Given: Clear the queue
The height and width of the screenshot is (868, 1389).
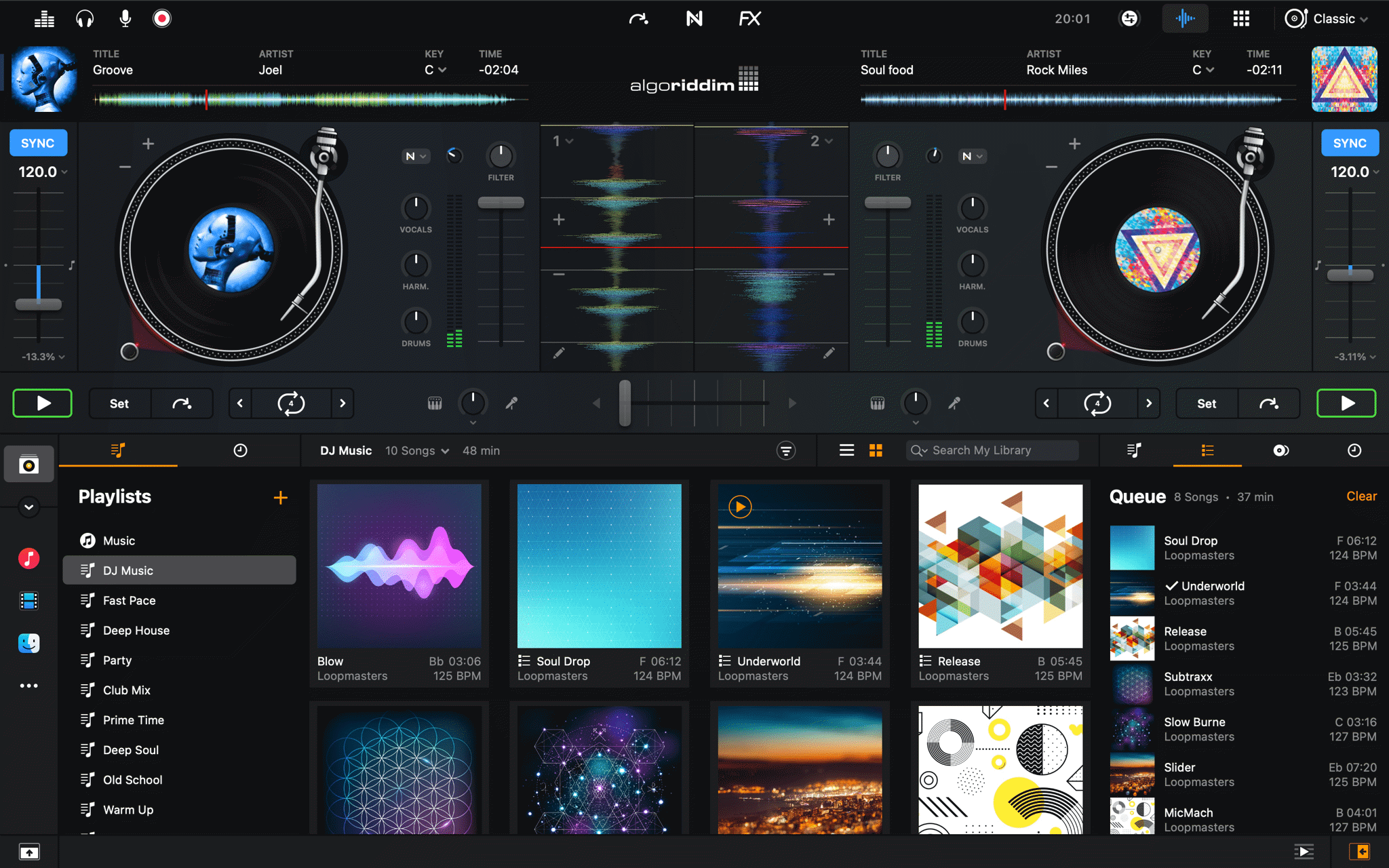Looking at the screenshot, I should click(x=1361, y=496).
